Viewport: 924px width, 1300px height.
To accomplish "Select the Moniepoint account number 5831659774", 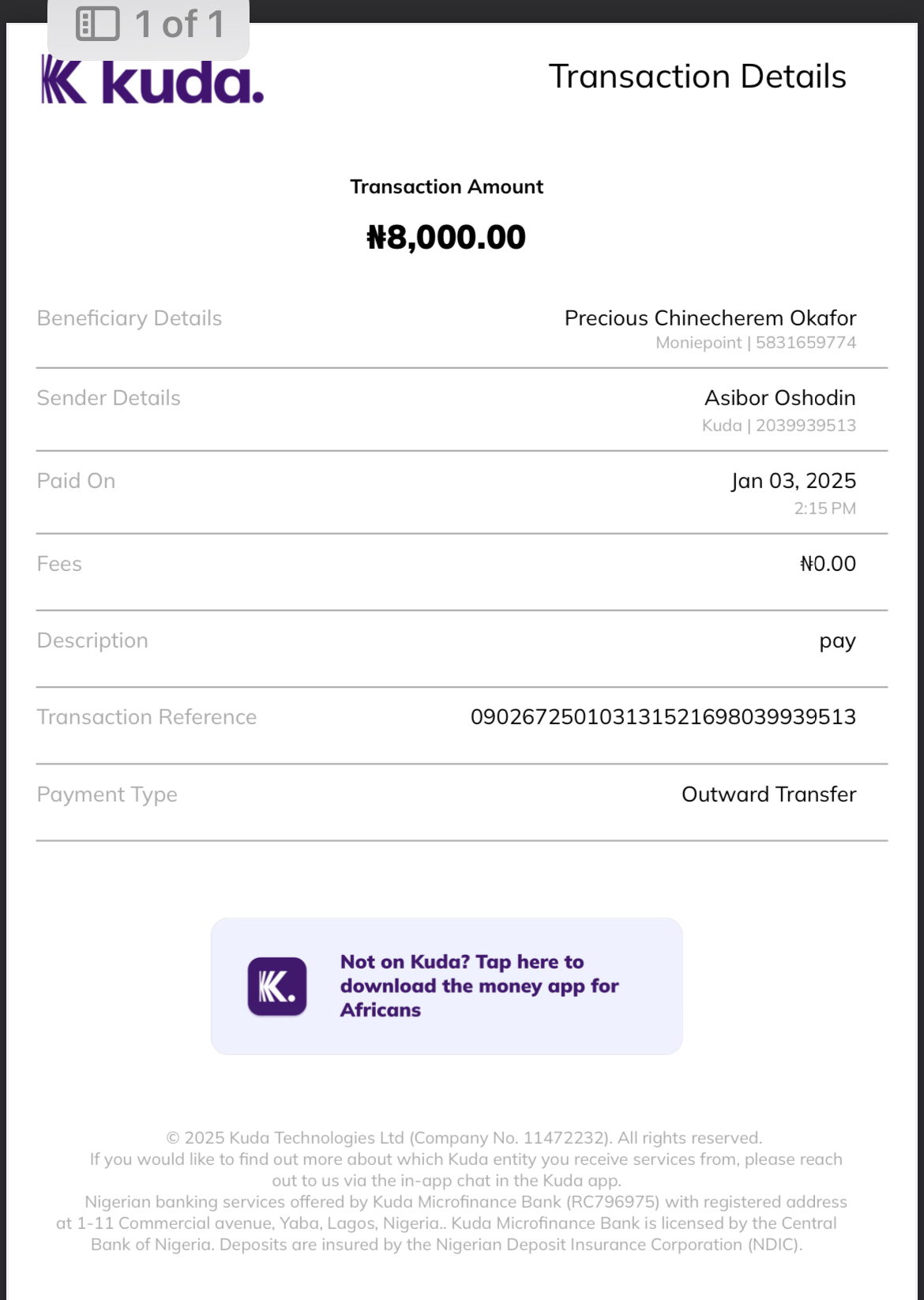I will point(806,343).
